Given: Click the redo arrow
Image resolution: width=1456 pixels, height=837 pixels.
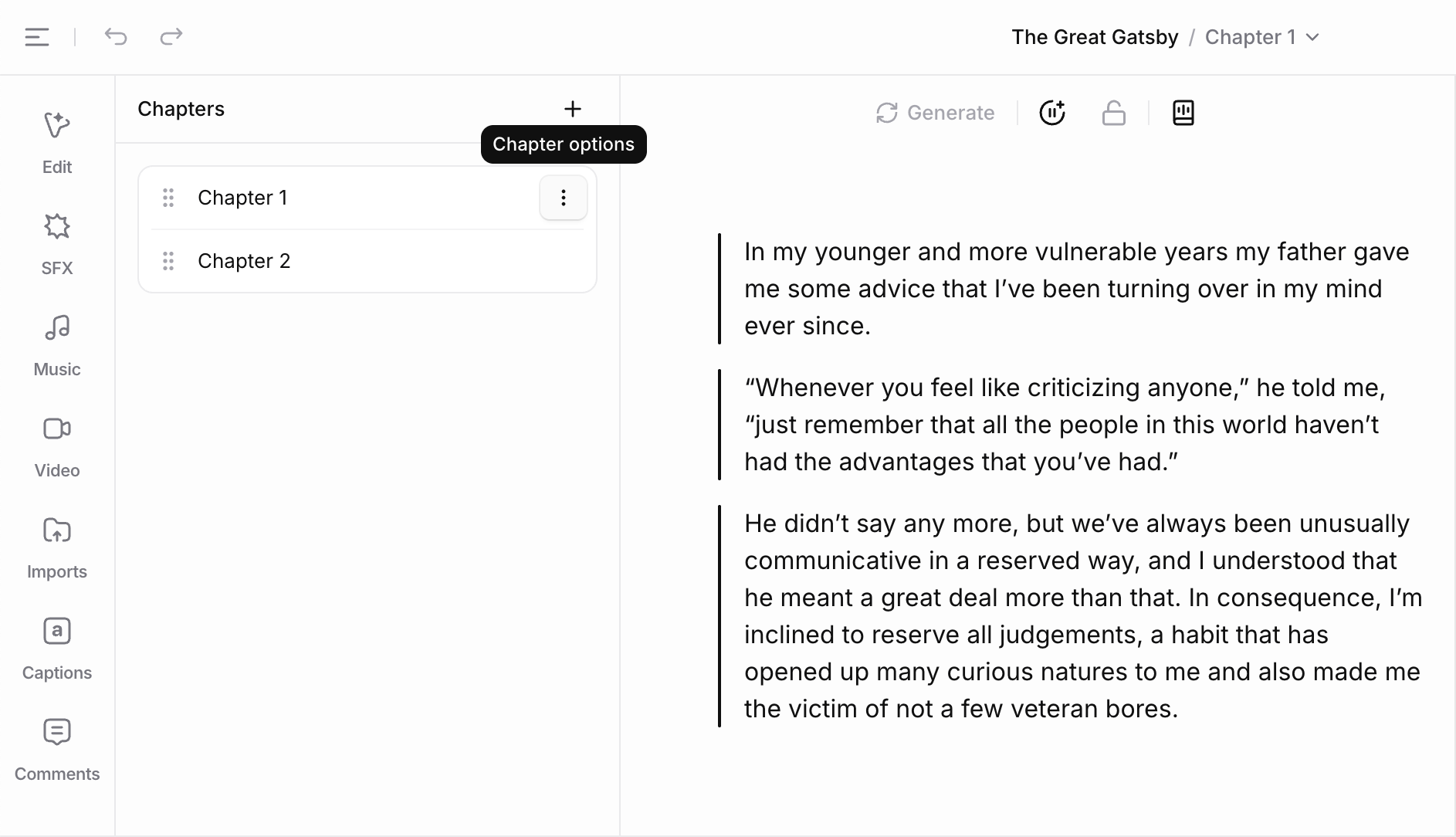Looking at the screenshot, I should click(x=171, y=36).
